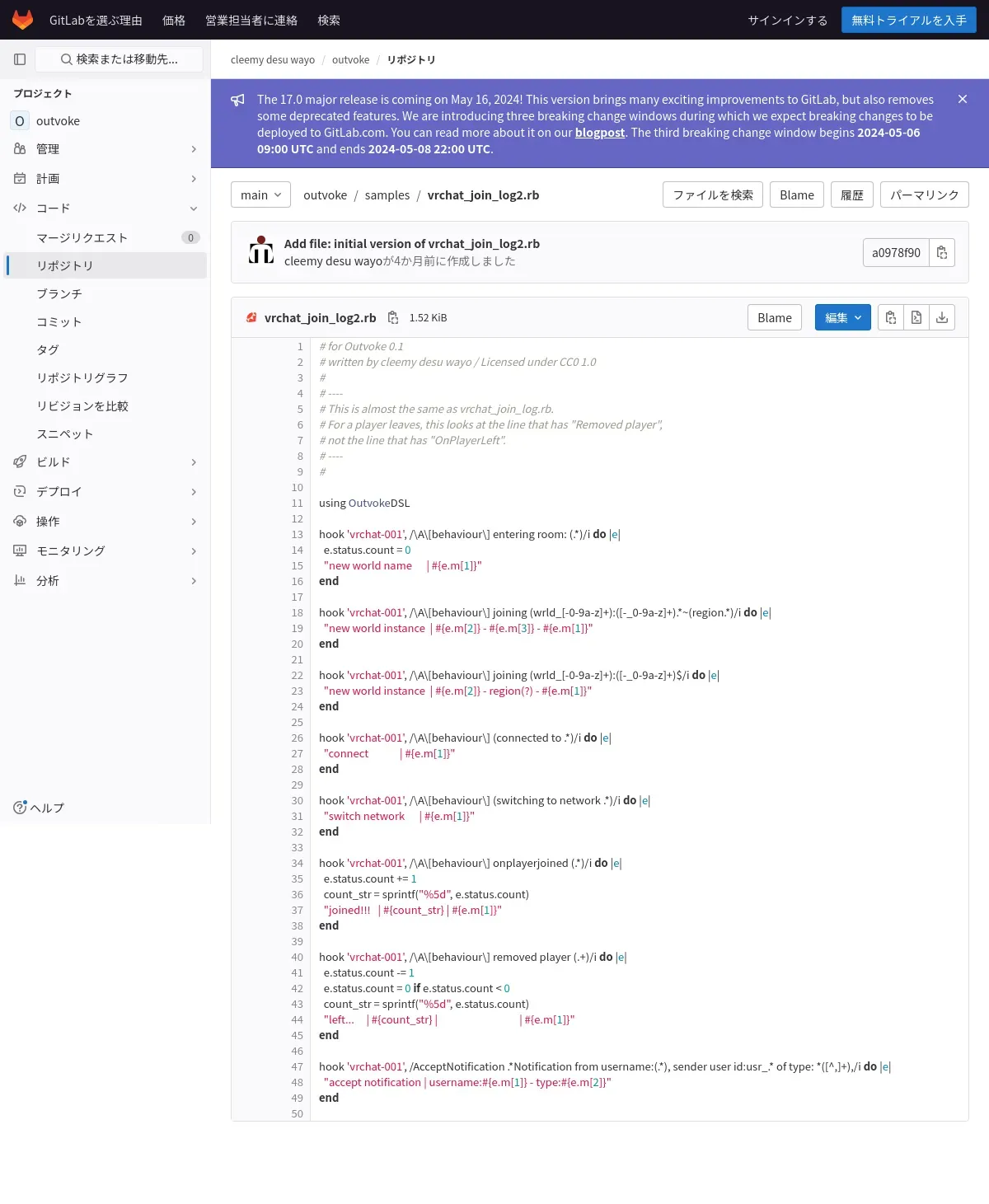Open ヘルプ help menu

(x=39, y=808)
